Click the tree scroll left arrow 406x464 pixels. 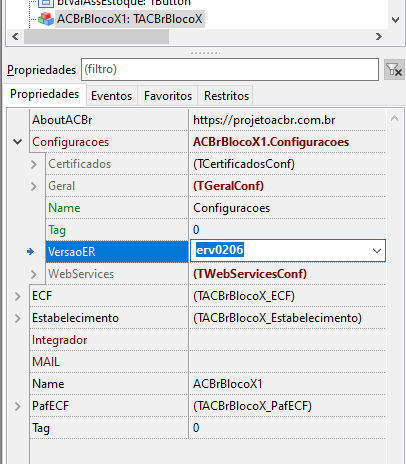(x=15, y=36)
